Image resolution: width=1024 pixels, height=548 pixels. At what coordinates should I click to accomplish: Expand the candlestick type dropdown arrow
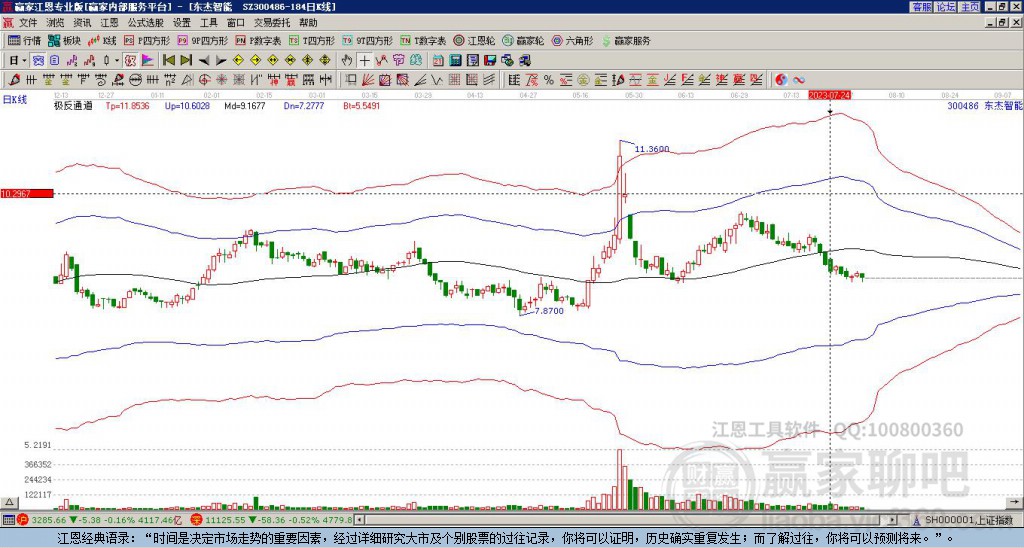coord(117,61)
